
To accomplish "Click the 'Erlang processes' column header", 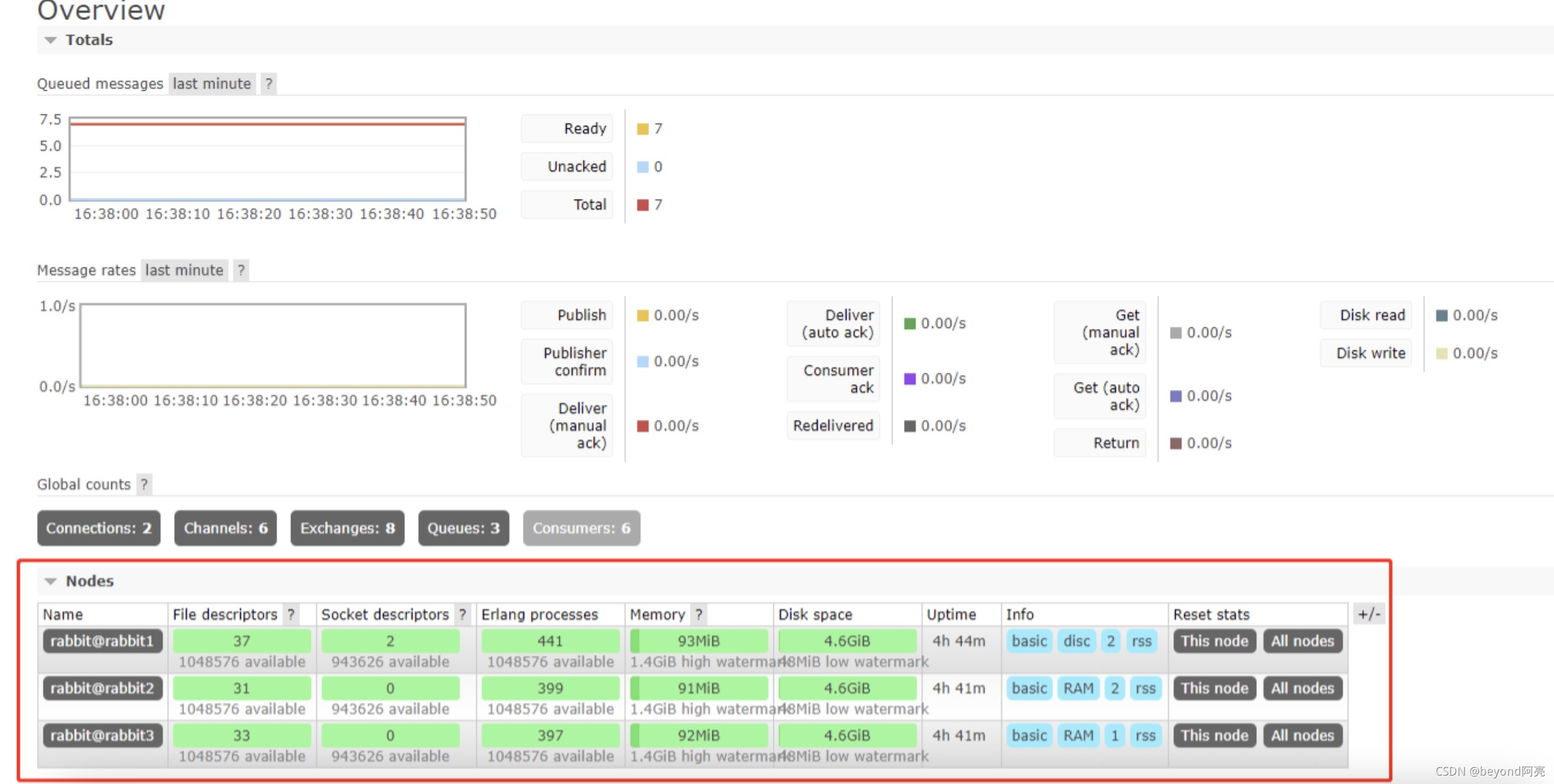I will point(539,615).
